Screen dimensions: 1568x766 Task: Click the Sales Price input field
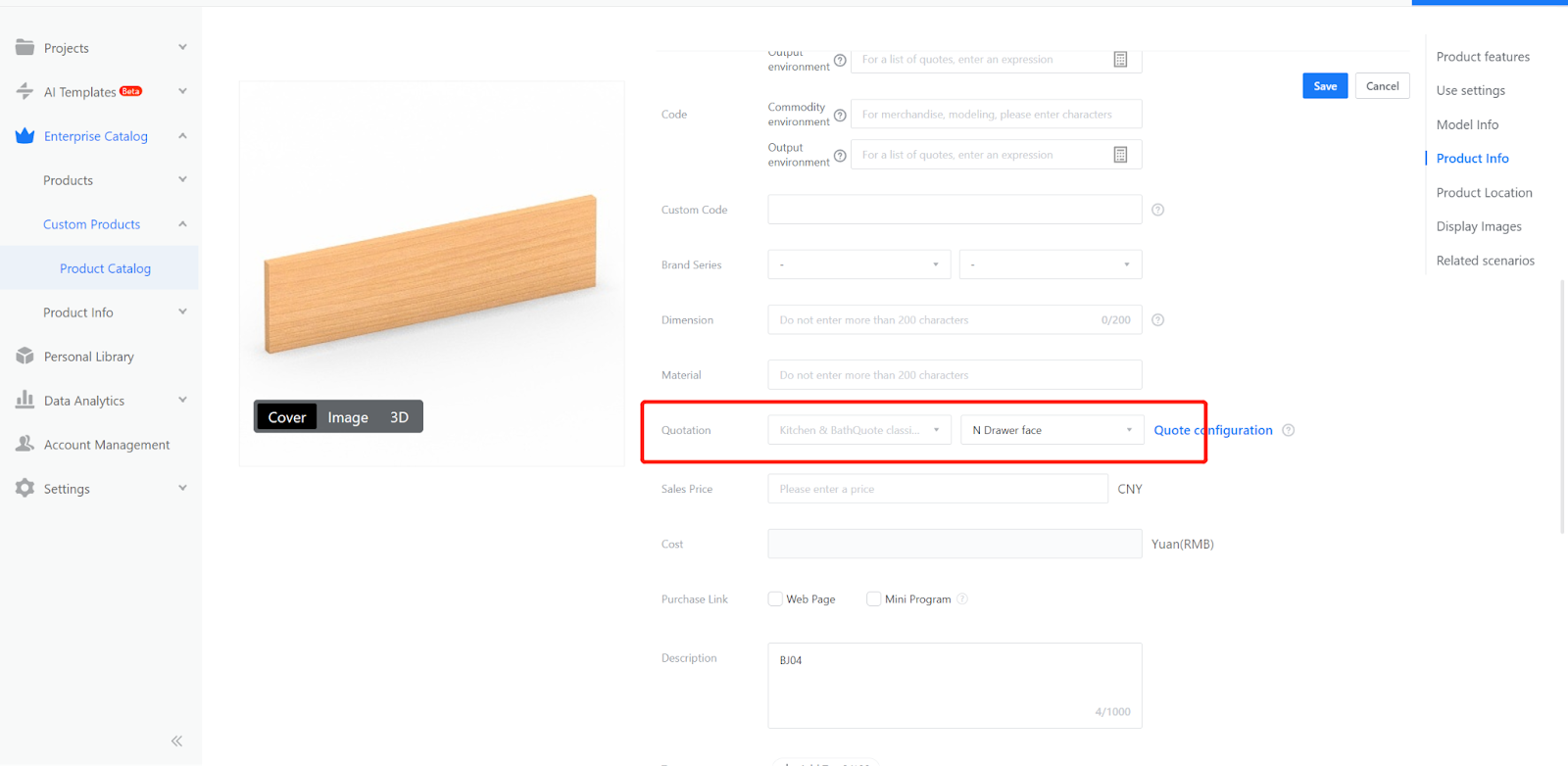click(937, 489)
